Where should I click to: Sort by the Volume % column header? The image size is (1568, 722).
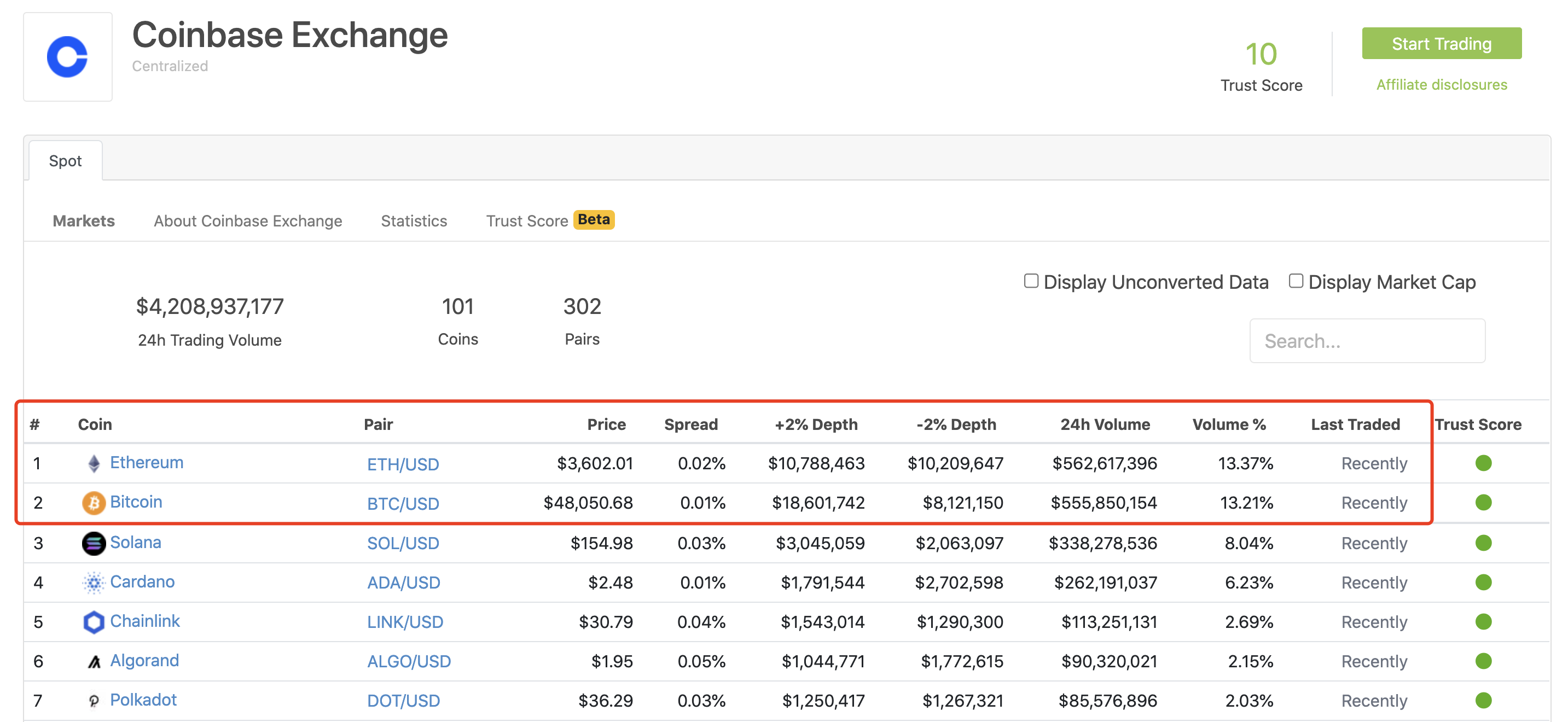[1229, 424]
